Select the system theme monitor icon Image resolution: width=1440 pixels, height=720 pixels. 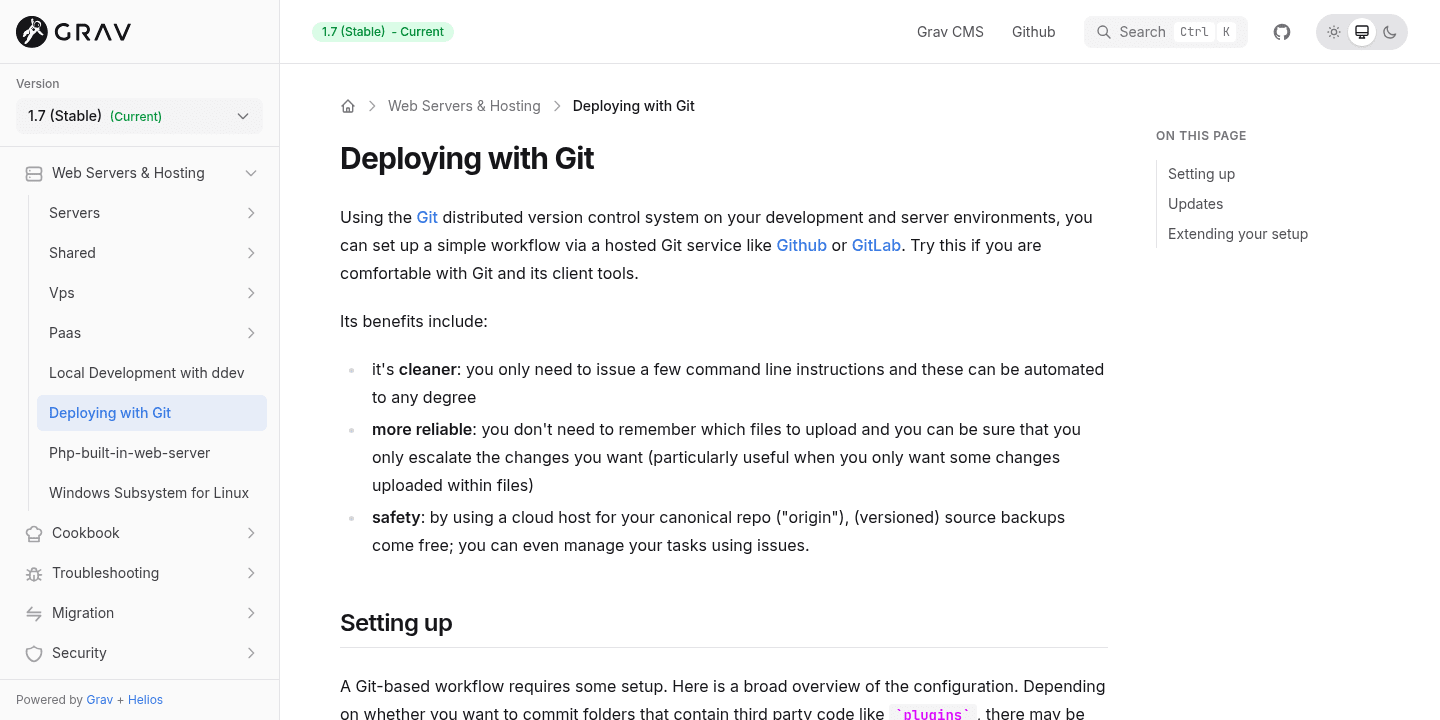1362,31
